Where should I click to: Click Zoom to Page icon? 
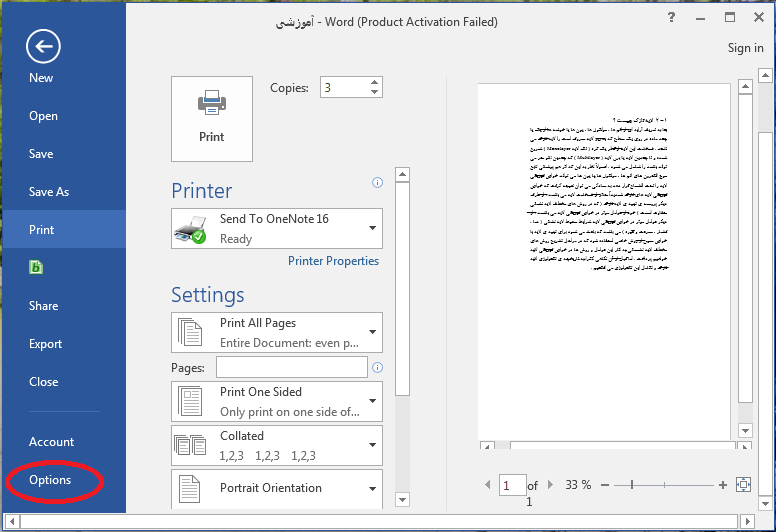point(743,484)
